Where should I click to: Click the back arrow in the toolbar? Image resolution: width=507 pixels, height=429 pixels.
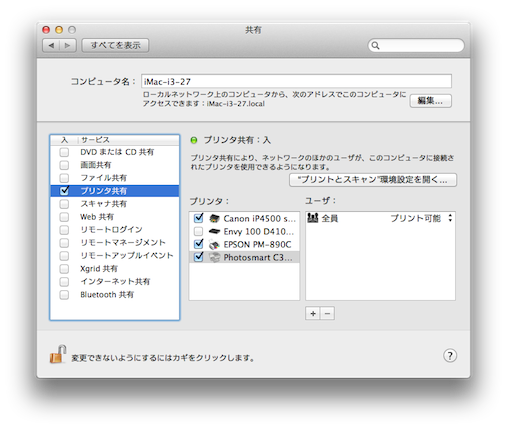[51, 45]
